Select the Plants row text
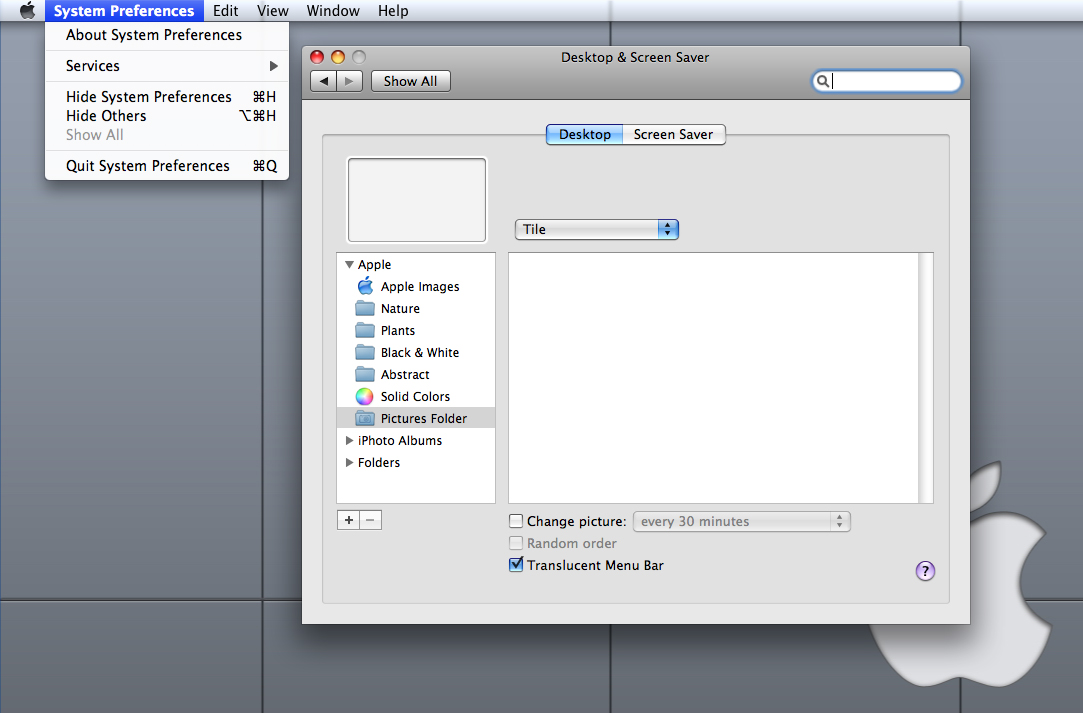This screenshot has height=713, width=1083. pos(398,331)
